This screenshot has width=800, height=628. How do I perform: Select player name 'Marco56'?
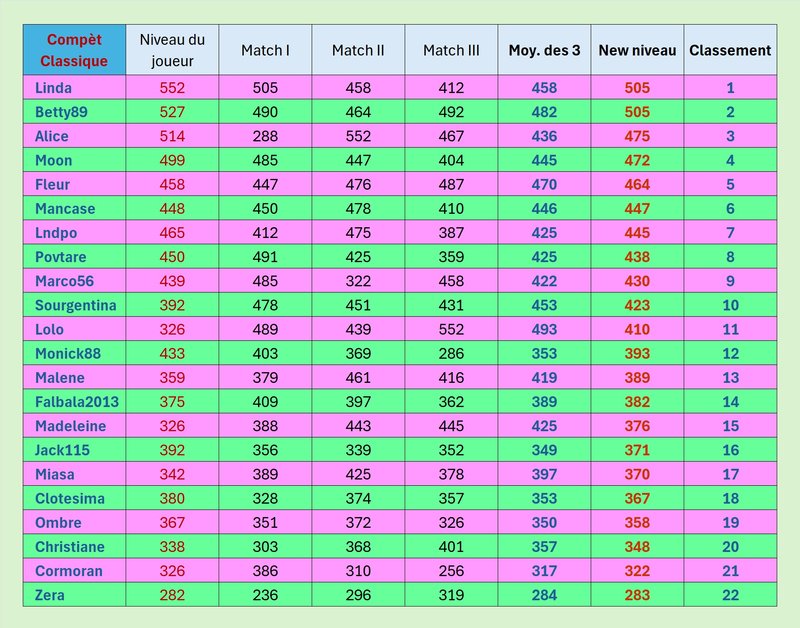pos(64,281)
